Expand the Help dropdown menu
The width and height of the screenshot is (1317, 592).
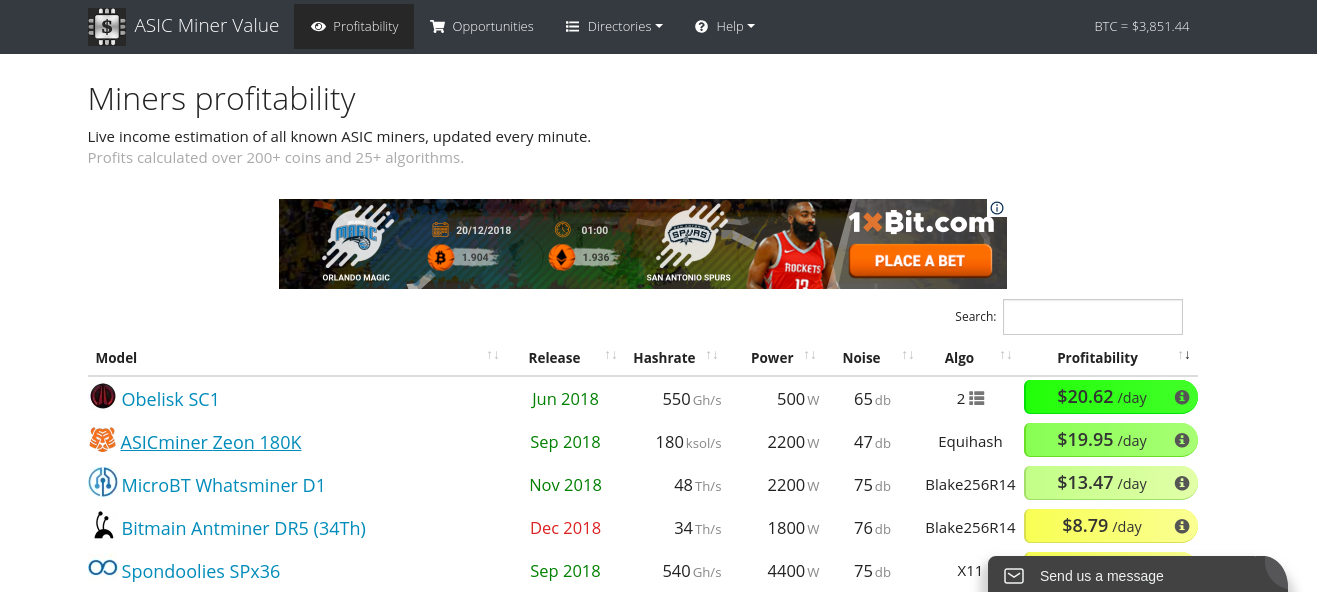tap(725, 26)
